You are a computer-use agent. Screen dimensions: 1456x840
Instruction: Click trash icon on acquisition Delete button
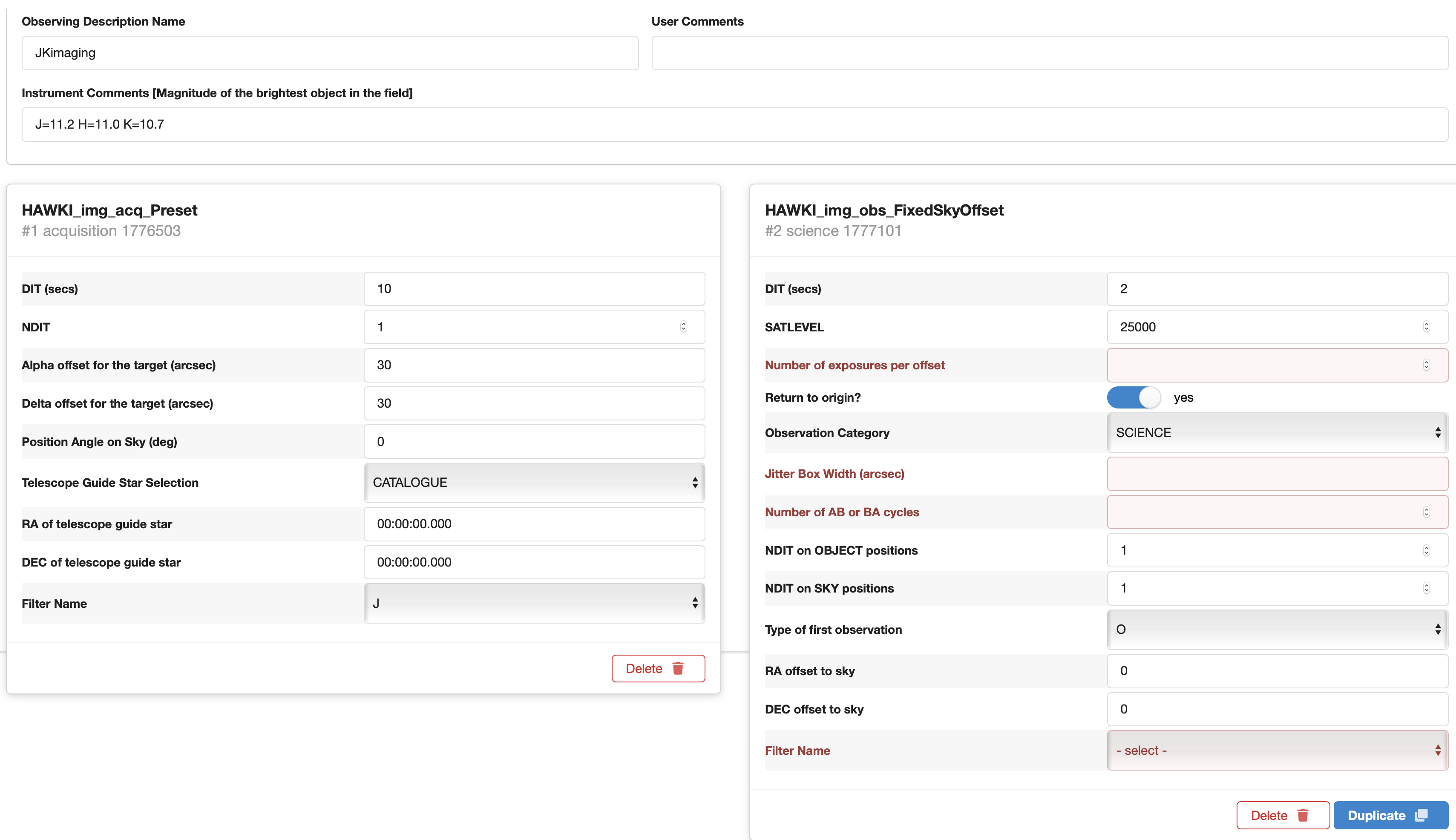pos(678,668)
